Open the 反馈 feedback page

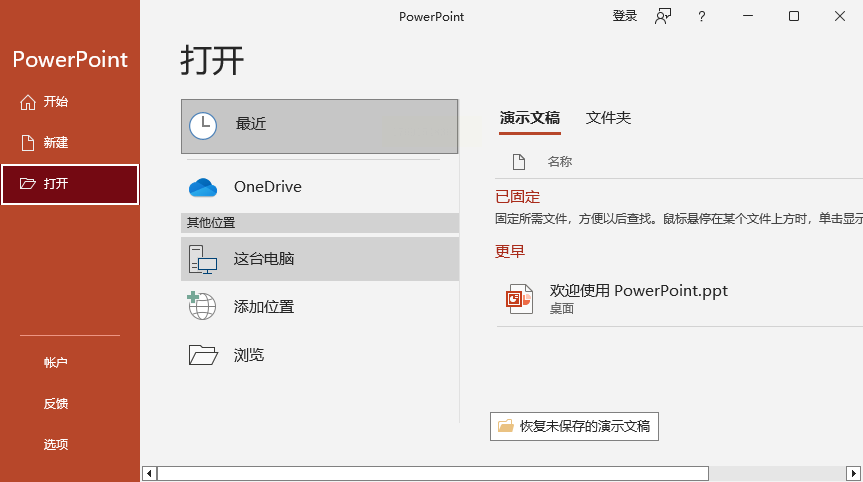(x=56, y=404)
